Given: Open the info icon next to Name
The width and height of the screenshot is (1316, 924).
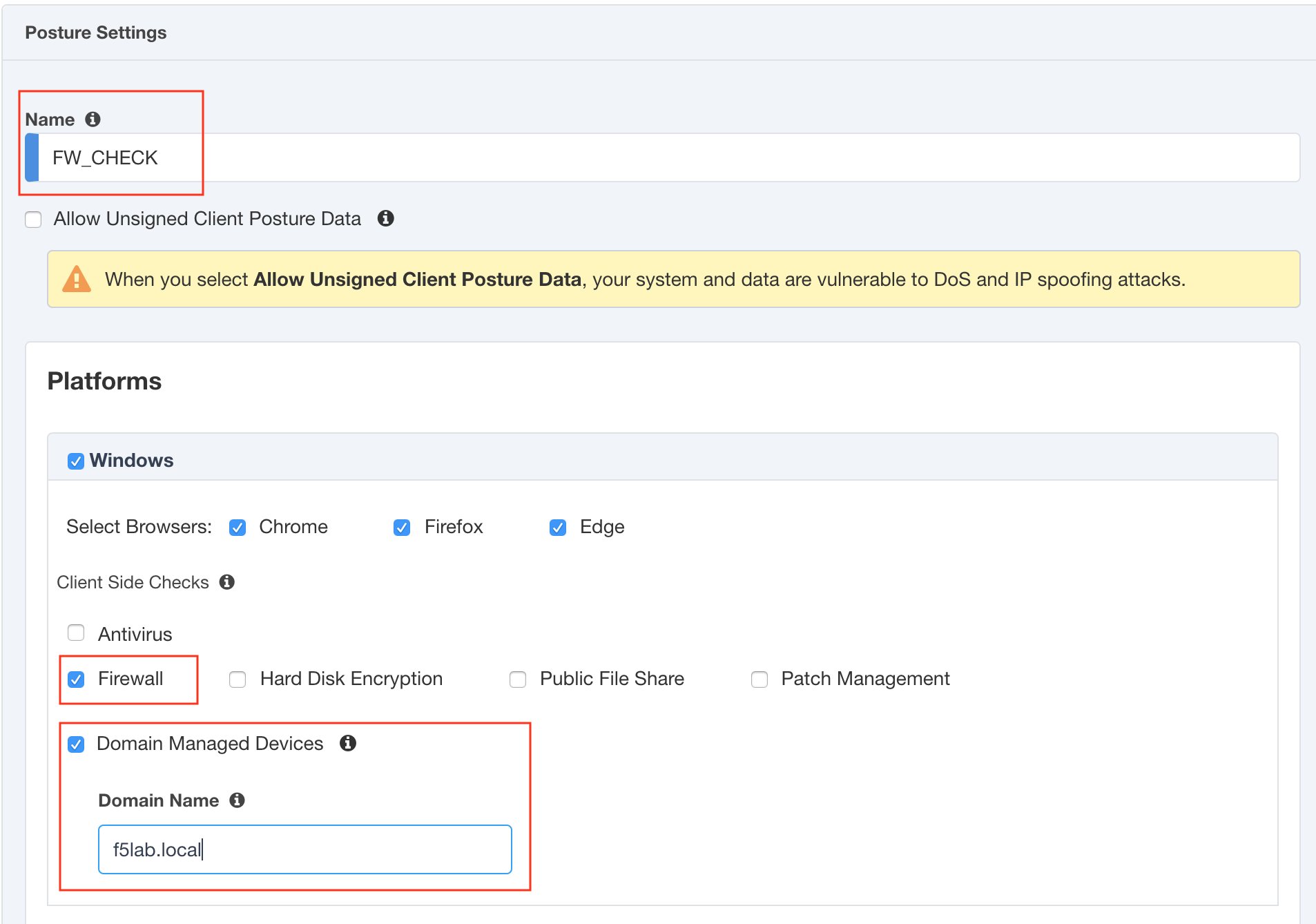Looking at the screenshot, I should point(93,119).
